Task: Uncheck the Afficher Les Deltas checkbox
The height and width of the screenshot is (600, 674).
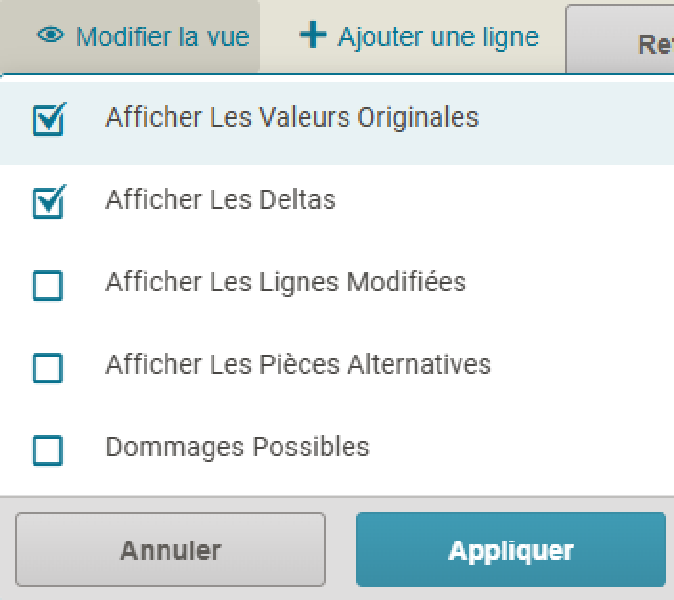Action: click(48, 202)
